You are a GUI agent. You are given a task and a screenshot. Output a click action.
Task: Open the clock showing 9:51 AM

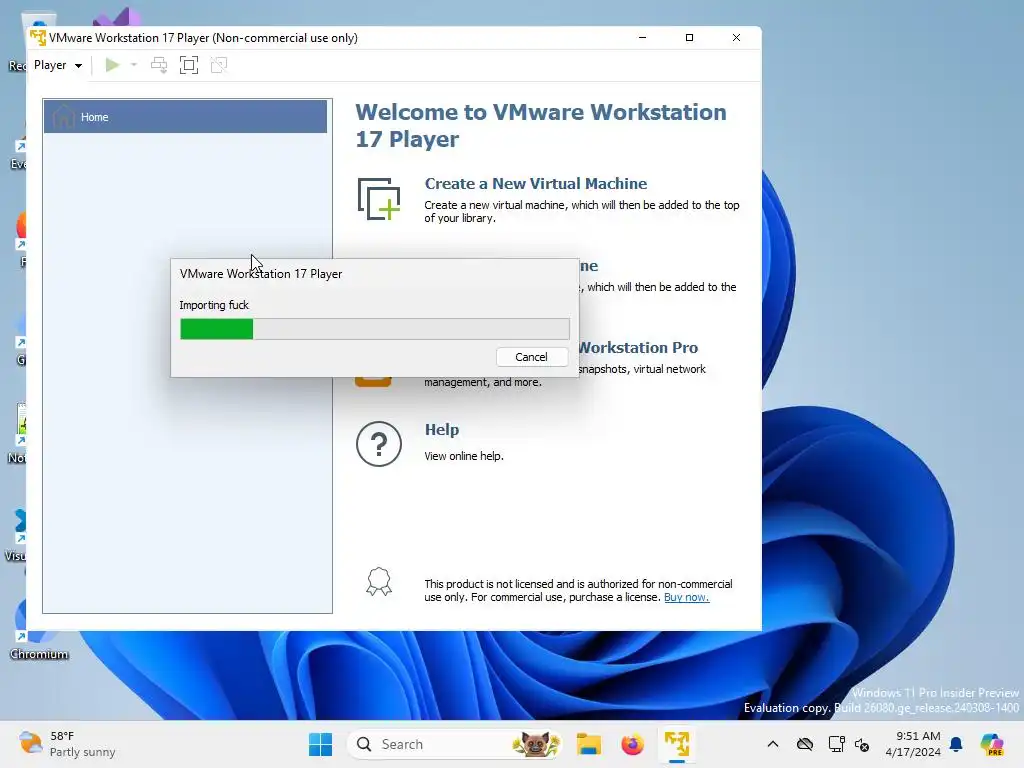pyautogui.click(x=913, y=744)
